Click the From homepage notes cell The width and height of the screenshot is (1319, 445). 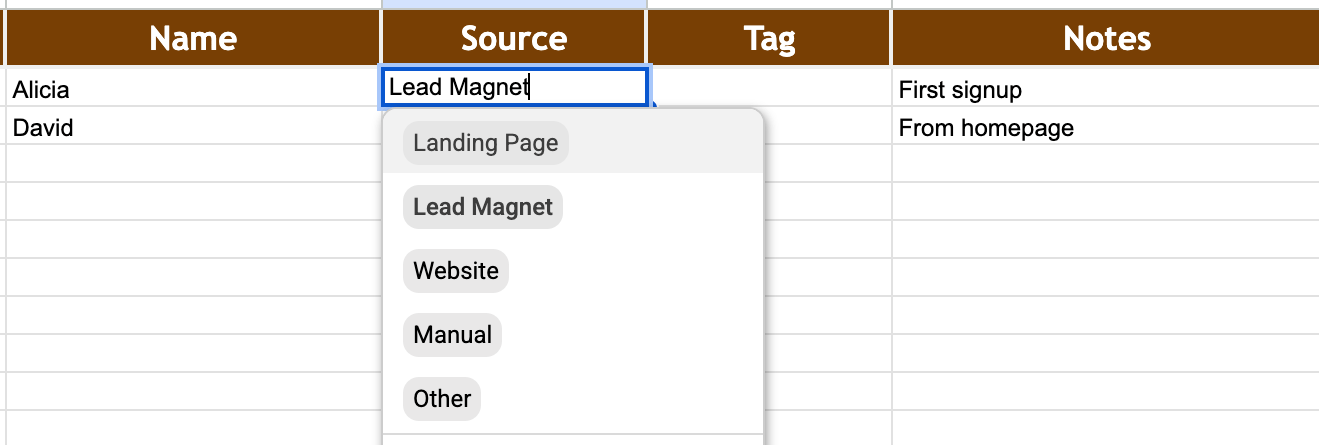pyautogui.click(x=1106, y=128)
